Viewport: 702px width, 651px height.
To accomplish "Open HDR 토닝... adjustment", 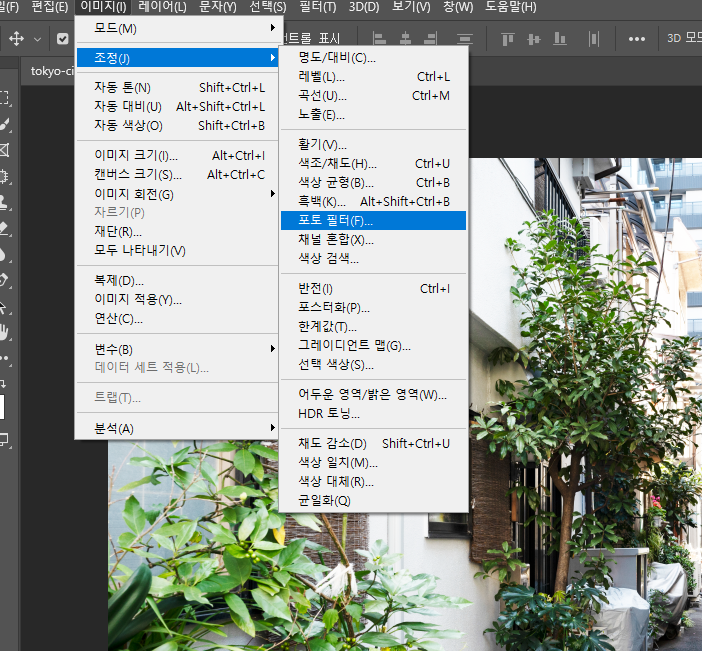I will pos(373,413).
